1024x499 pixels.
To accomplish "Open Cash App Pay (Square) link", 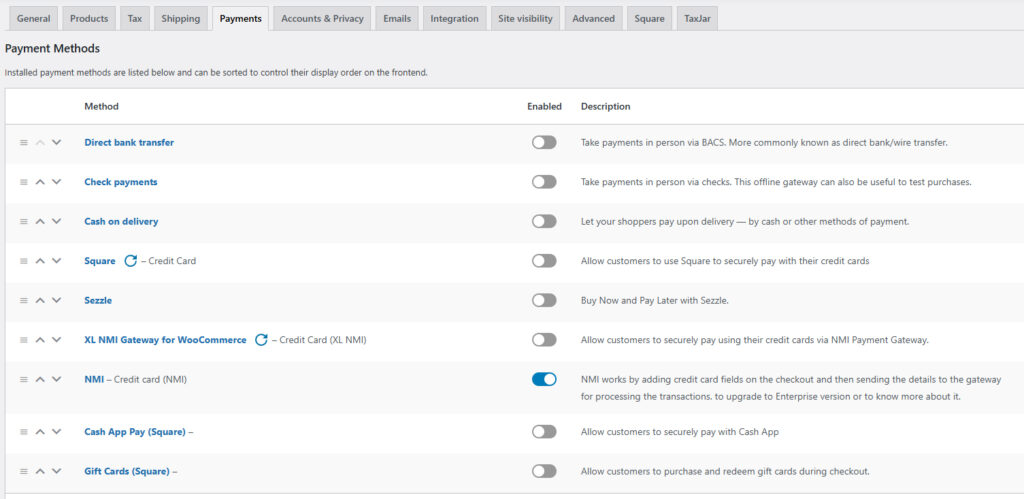I will tap(135, 432).
